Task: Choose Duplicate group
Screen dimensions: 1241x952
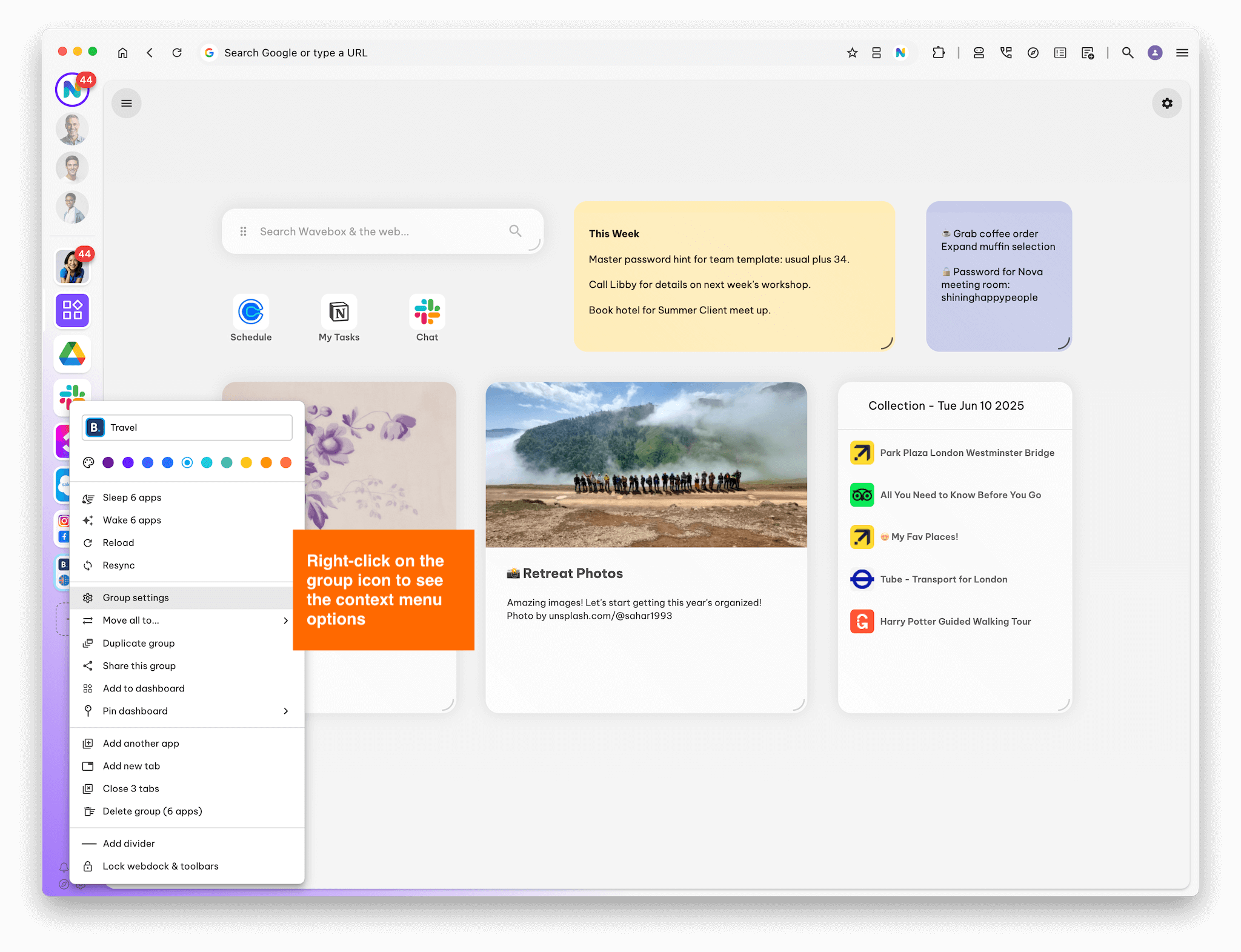Action: (187, 644)
